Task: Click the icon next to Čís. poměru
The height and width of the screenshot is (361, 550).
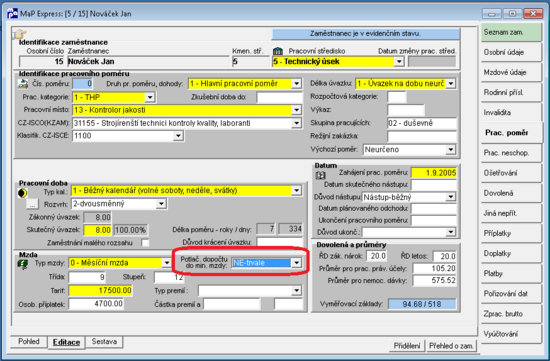Action: [x=23, y=83]
